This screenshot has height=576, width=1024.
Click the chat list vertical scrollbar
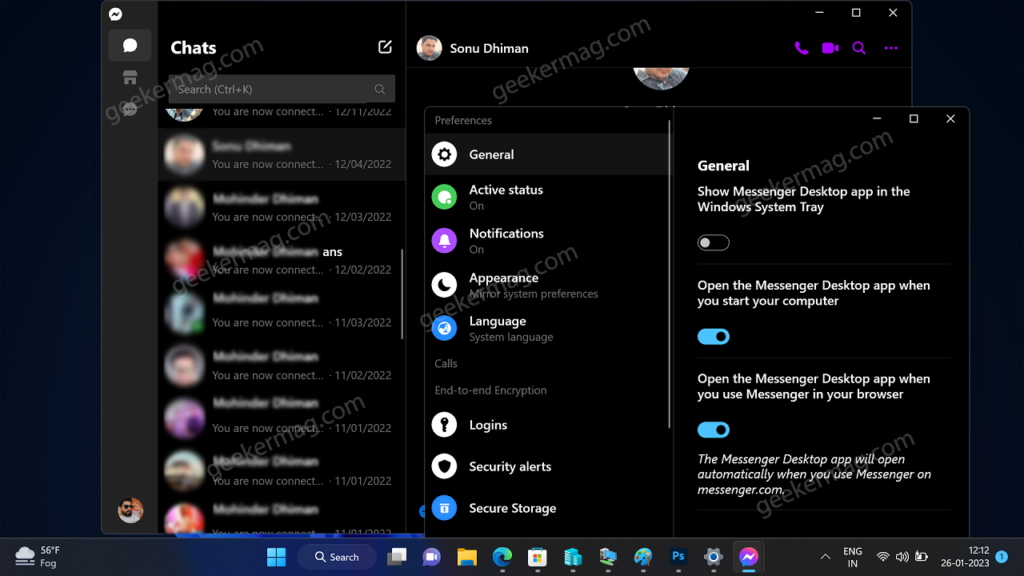[x=402, y=294]
